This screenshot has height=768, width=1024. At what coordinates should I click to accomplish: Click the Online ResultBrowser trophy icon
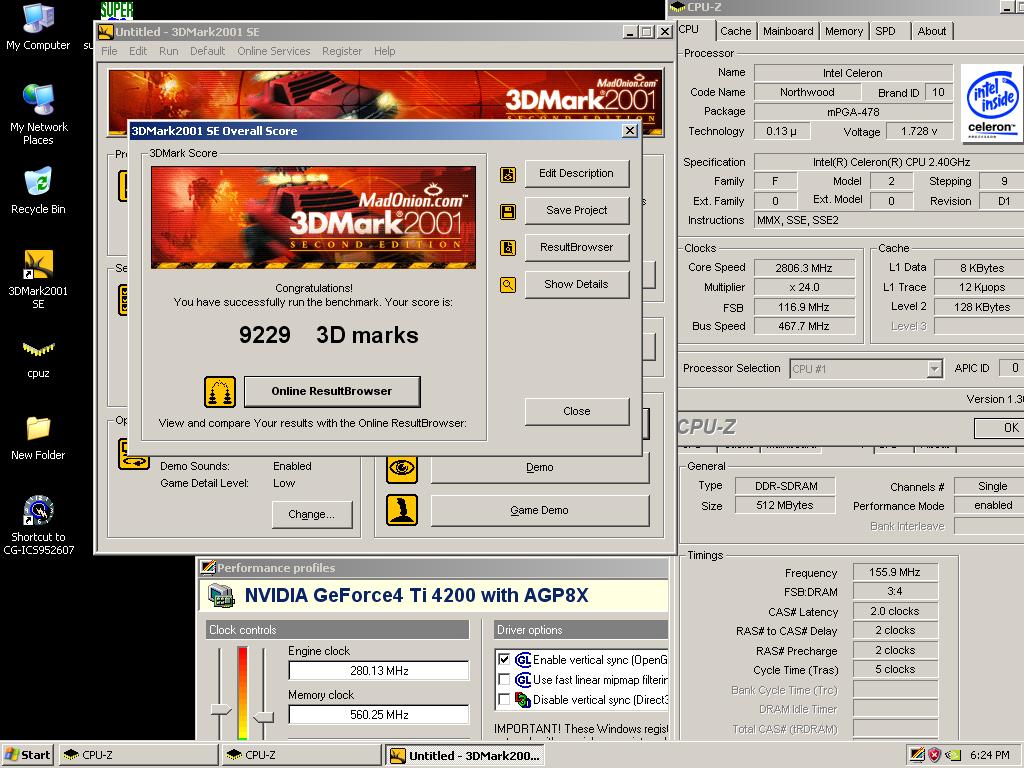pos(219,391)
